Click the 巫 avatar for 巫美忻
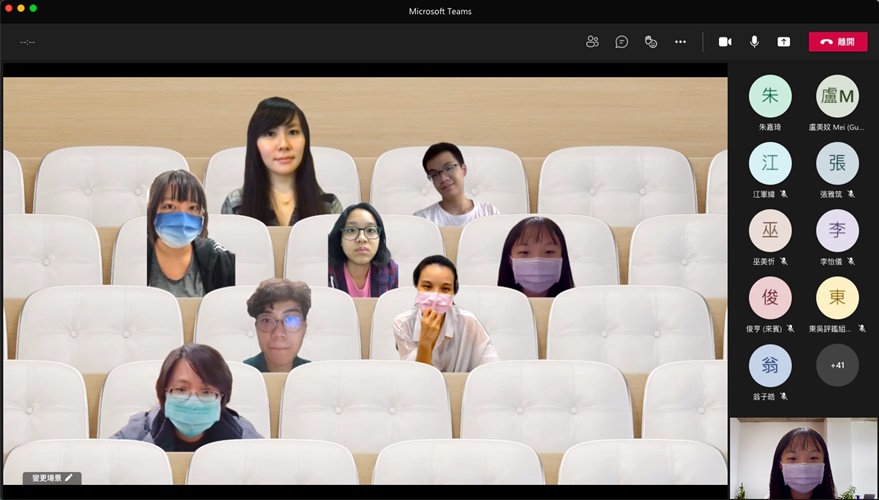Viewport: 879px width, 500px height. 770,230
